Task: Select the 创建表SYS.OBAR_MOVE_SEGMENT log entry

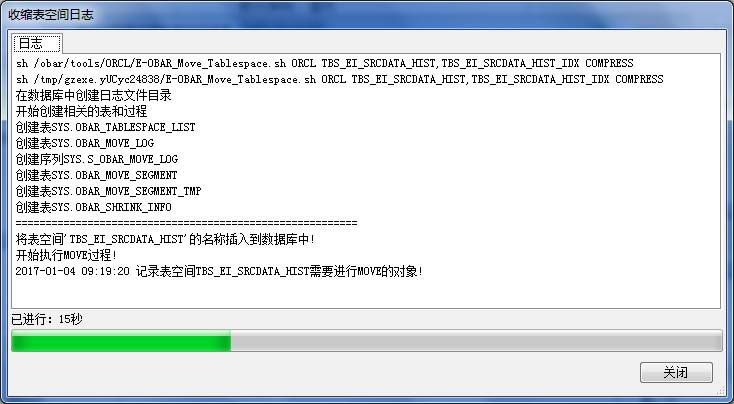Action: [x=96, y=175]
